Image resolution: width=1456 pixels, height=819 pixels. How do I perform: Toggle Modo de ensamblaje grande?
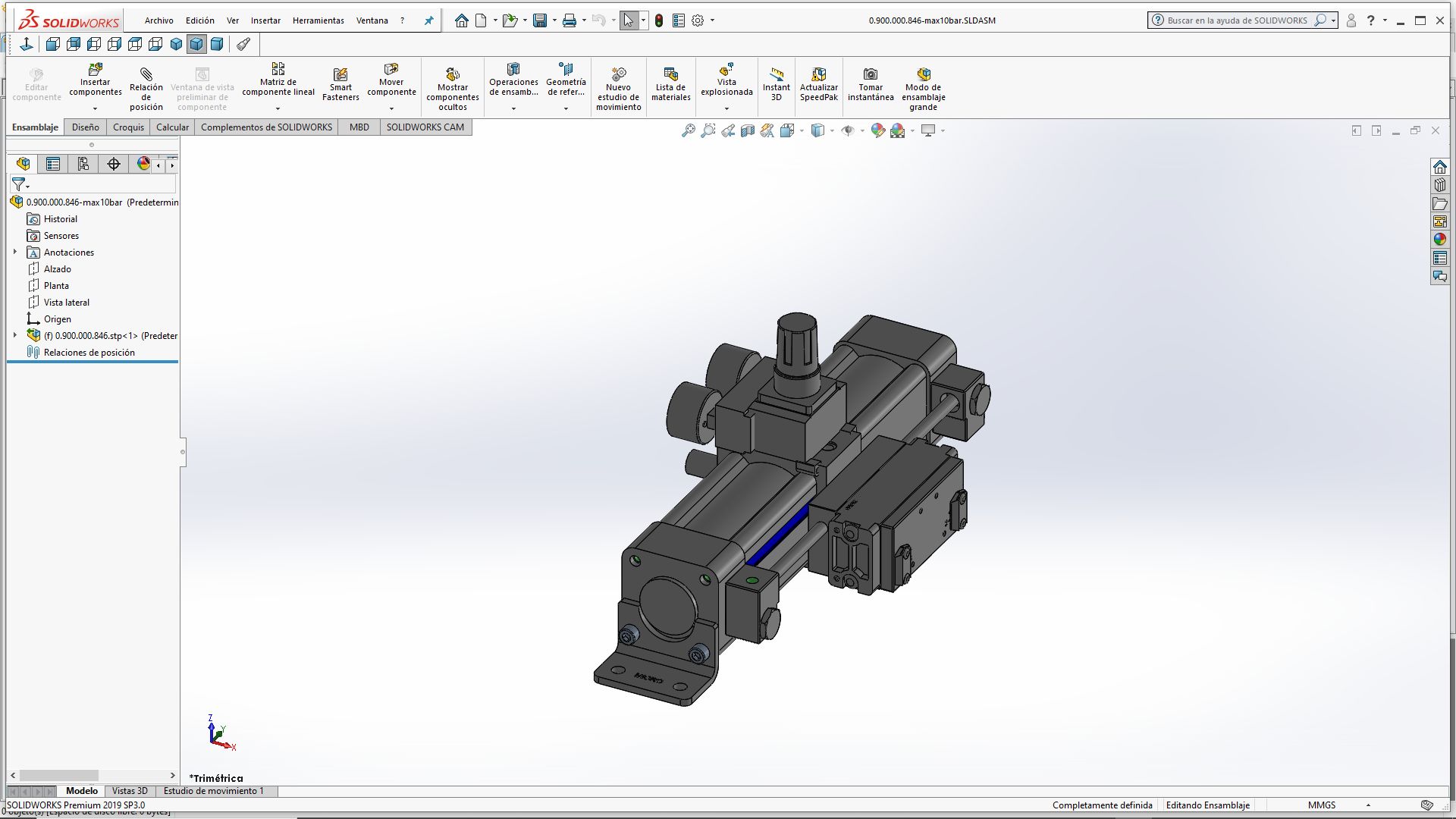tap(923, 74)
